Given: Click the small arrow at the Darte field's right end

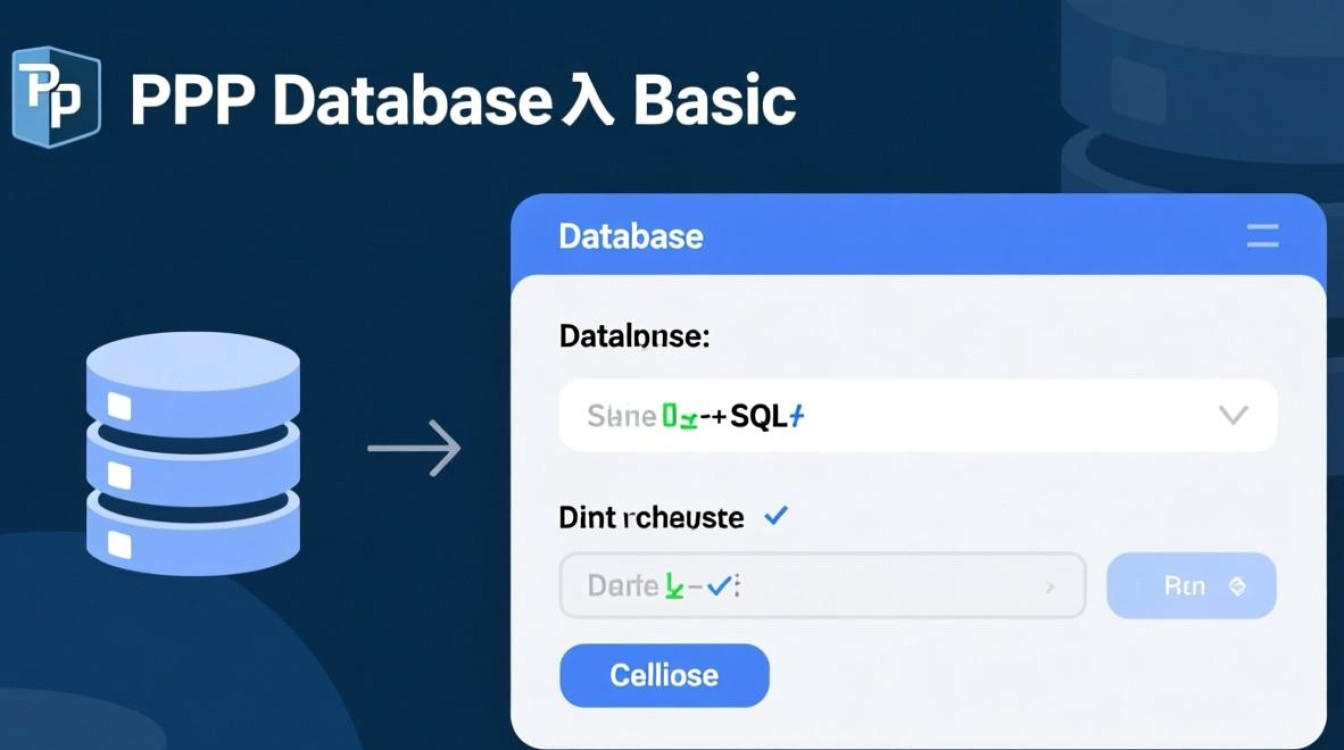Looking at the screenshot, I should pos(1049,588).
